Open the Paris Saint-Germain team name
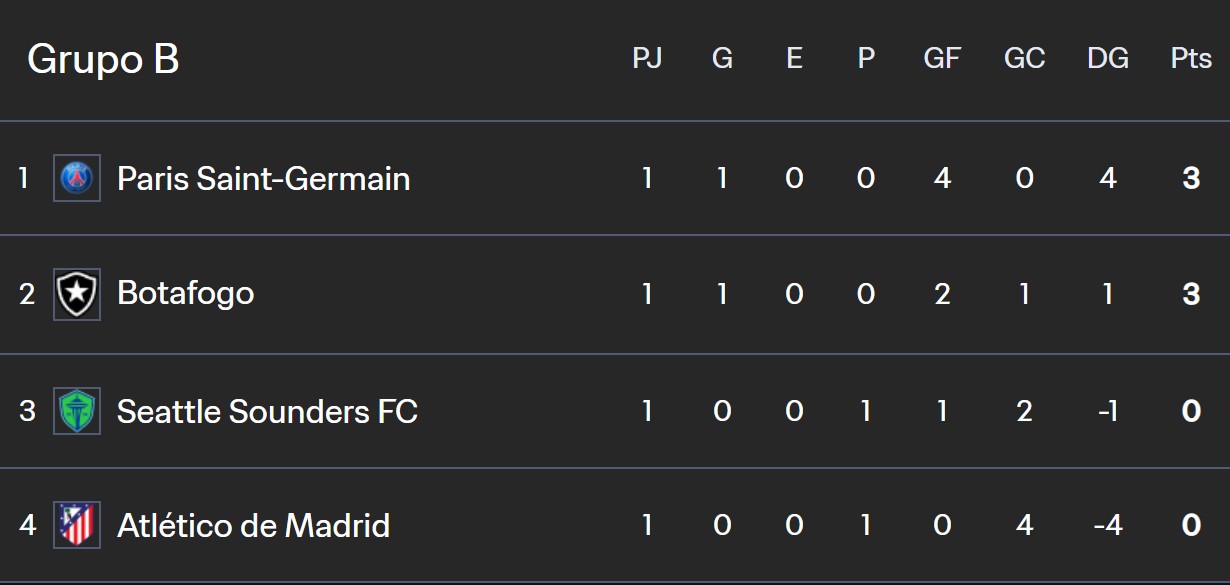The width and height of the screenshot is (1230, 585). (x=263, y=179)
